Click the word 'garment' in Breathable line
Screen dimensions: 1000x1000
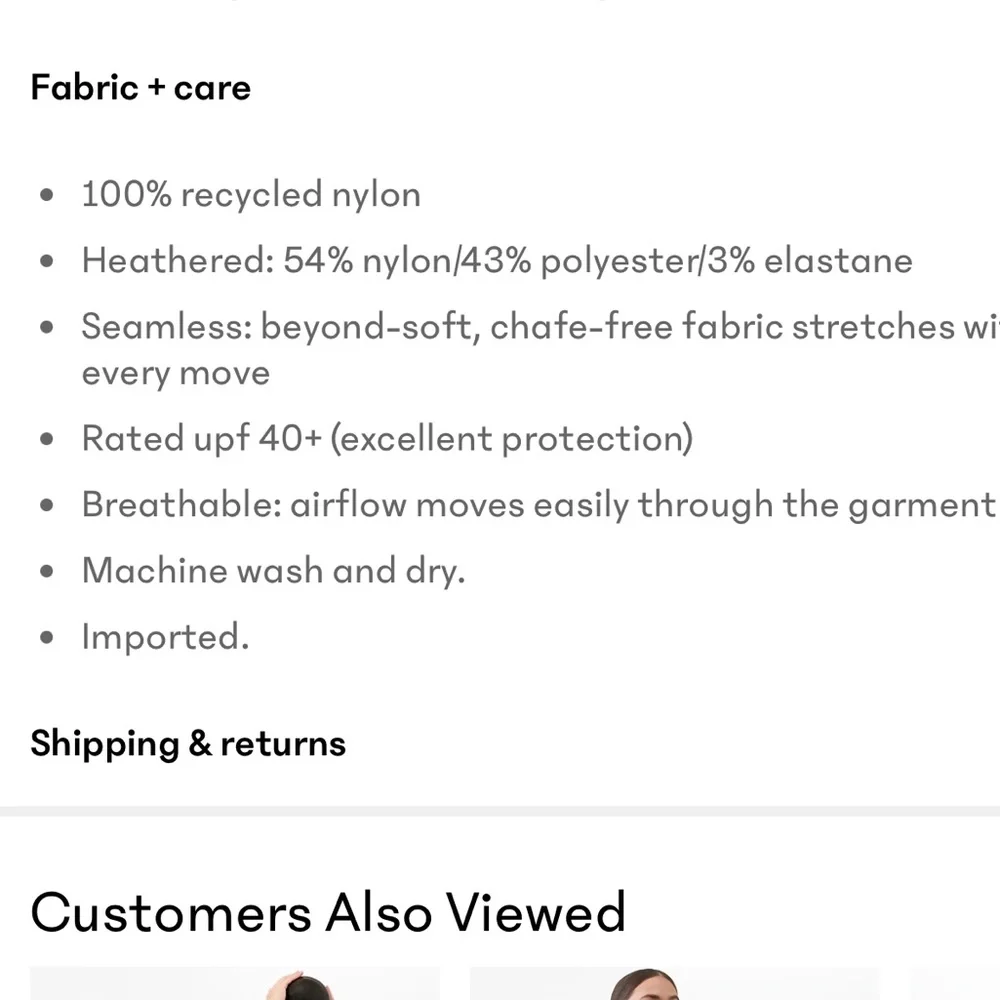[x=921, y=505]
